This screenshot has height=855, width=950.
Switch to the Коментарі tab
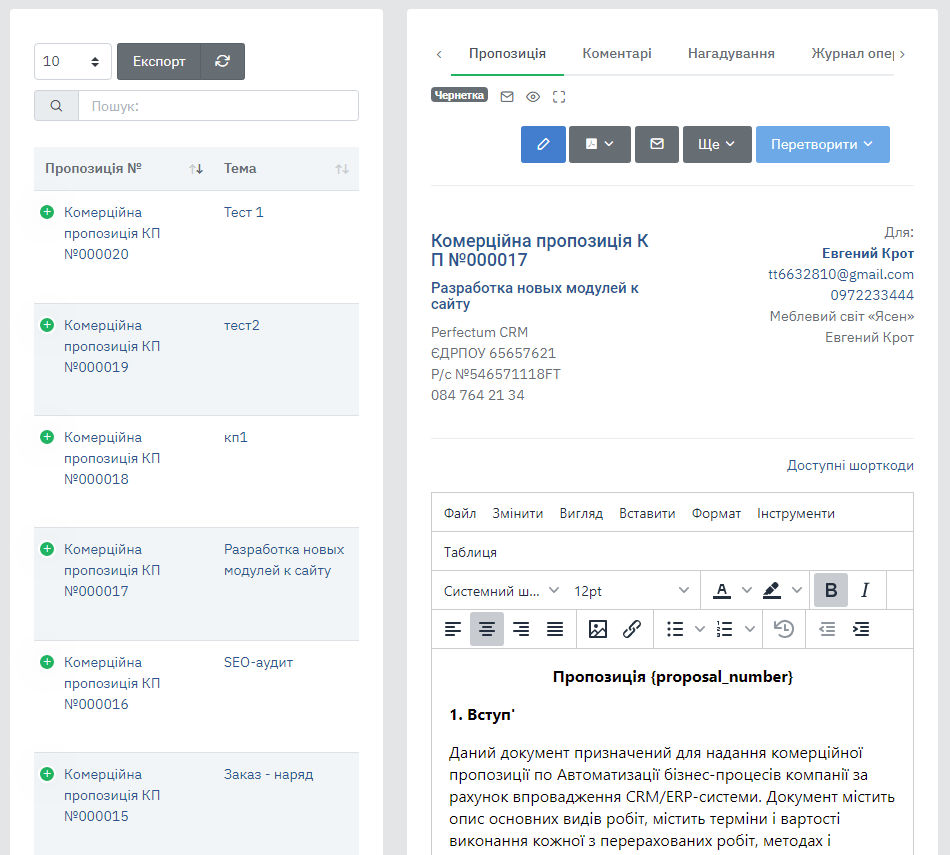tap(617, 54)
